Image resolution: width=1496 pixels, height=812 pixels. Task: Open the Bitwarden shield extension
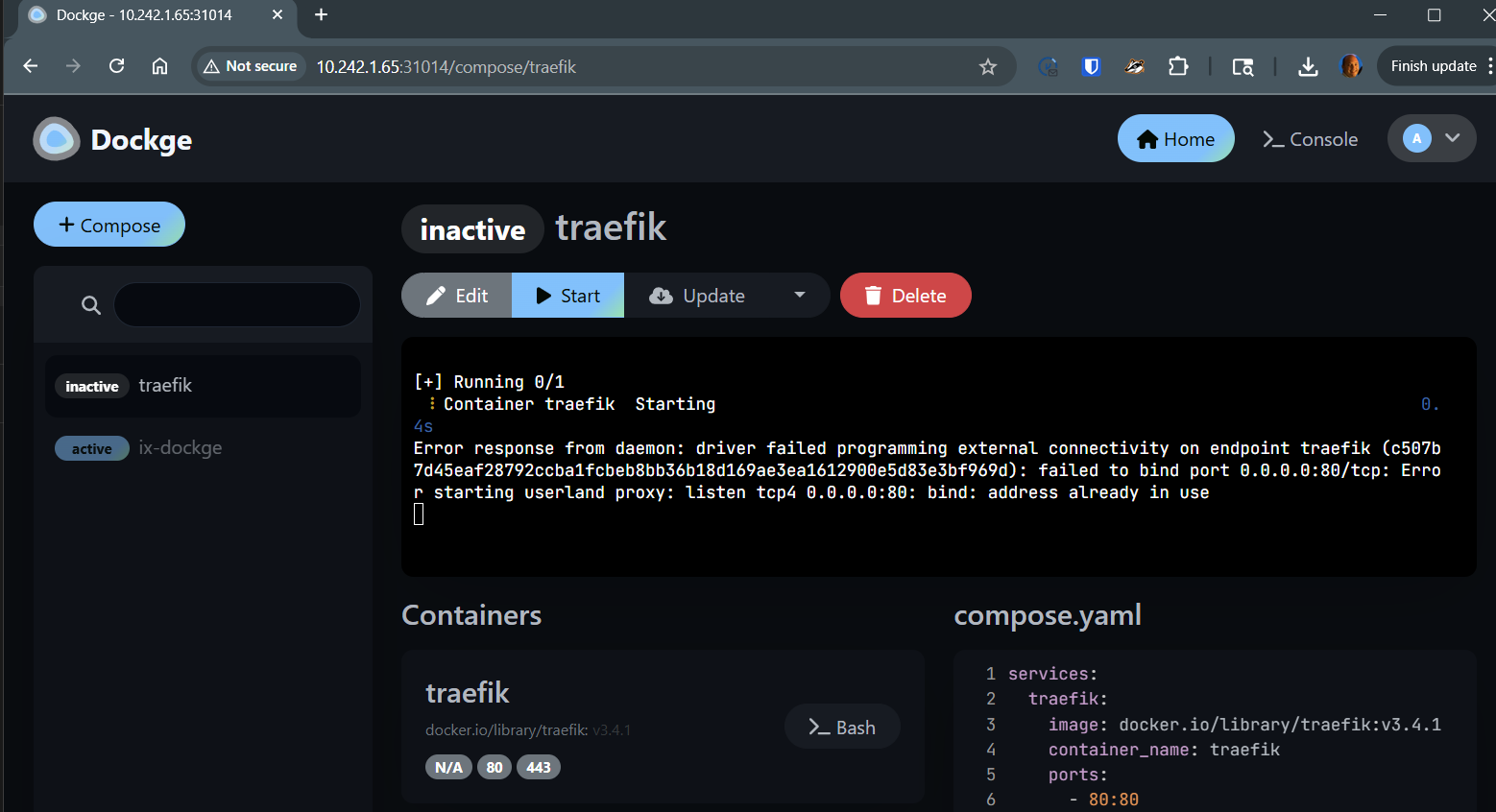1091,66
